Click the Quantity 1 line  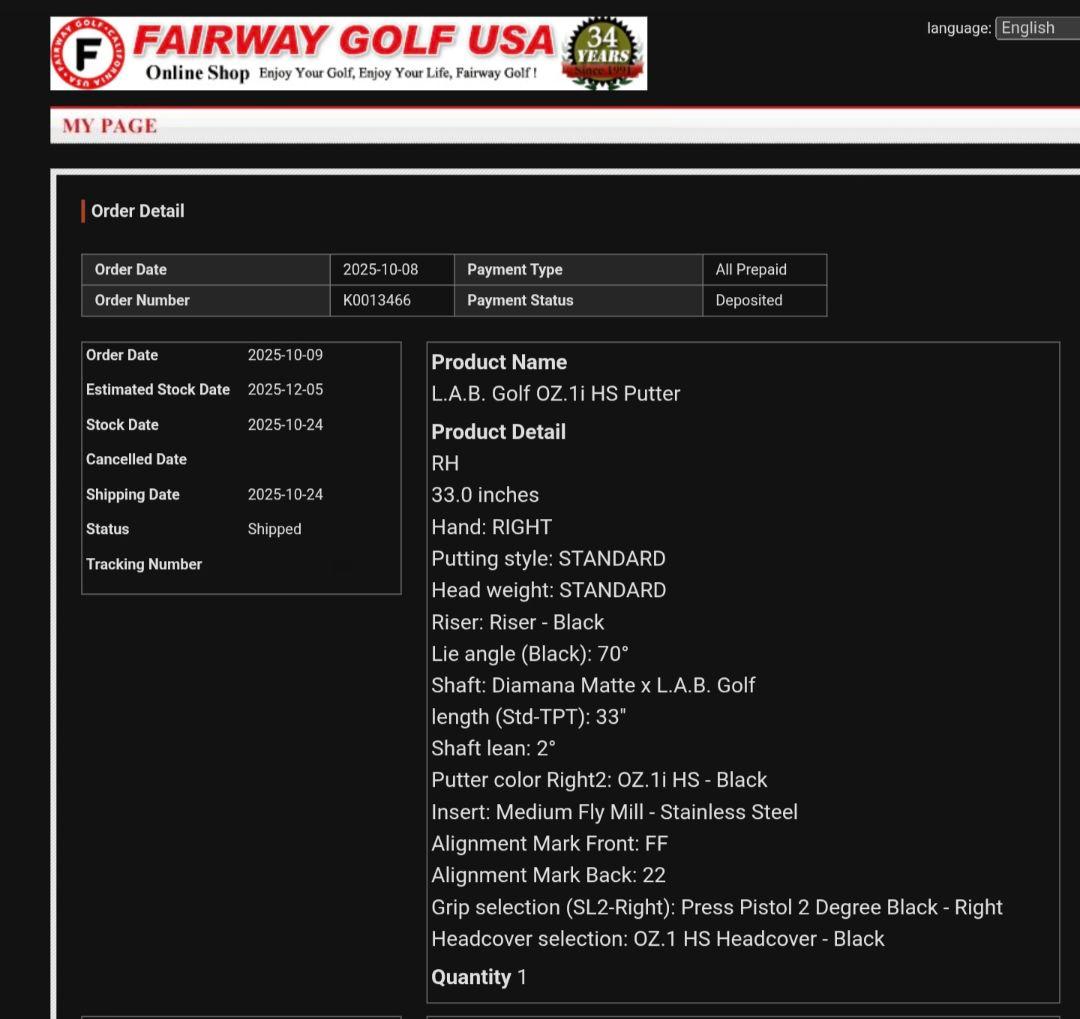tap(479, 977)
